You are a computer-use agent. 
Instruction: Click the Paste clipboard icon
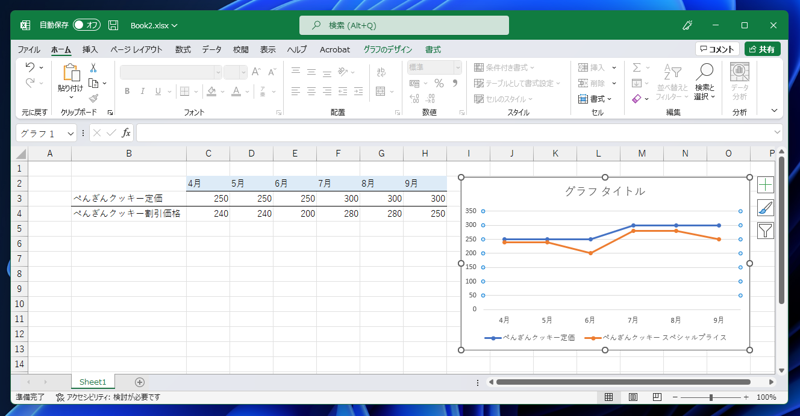click(71, 72)
